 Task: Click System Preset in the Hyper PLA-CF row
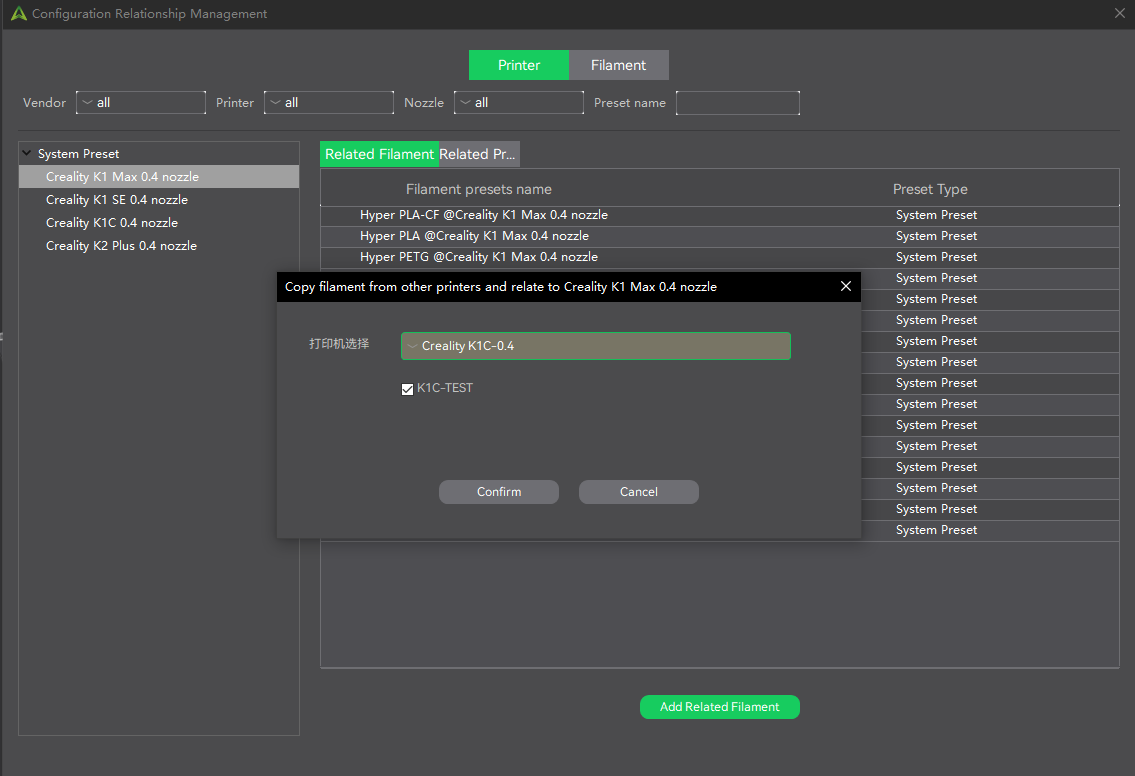pyautogui.click(x=936, y=215)
